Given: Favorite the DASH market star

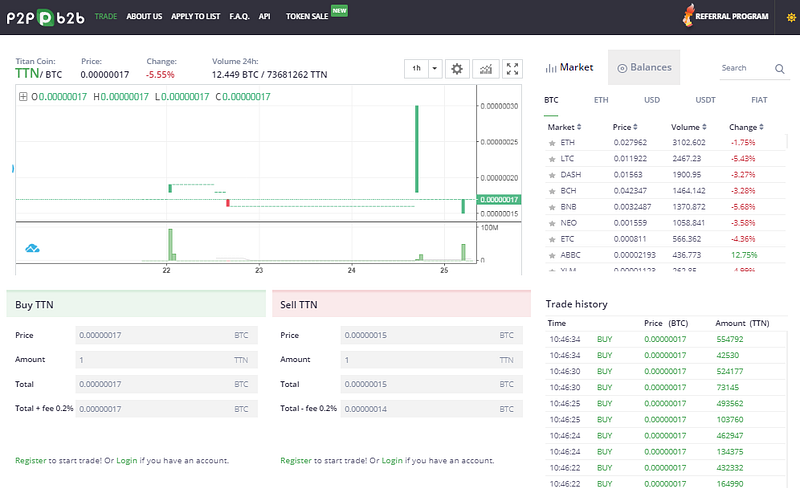Looking at the screenshot, I should (552, 176).
